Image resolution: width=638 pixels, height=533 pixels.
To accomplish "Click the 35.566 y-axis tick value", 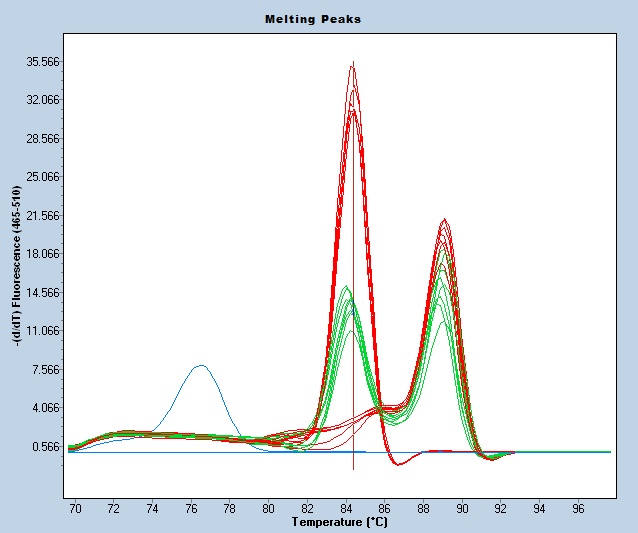I will click(x=44, y=62).
